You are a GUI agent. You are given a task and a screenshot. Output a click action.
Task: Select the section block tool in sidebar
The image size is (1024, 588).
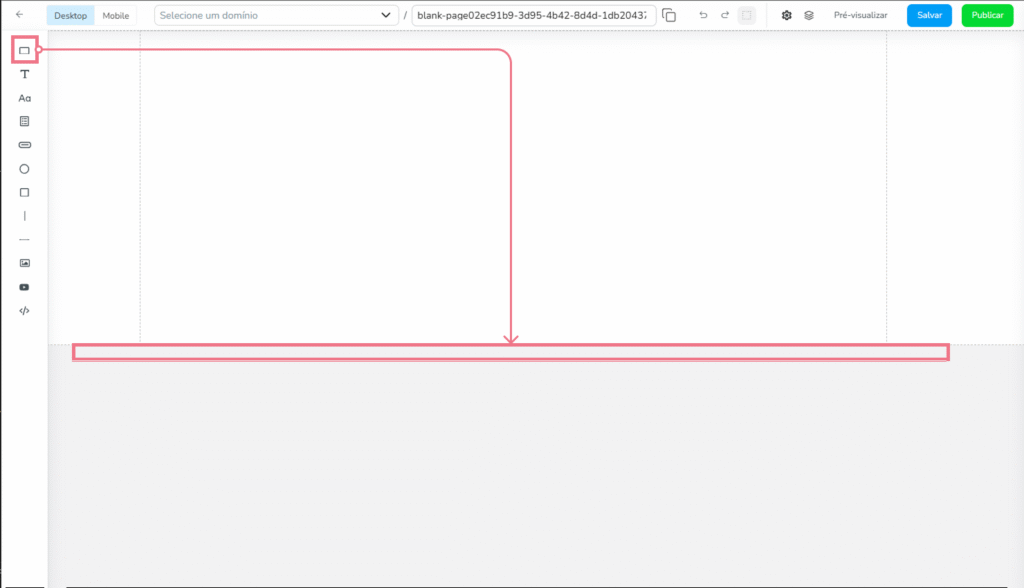[24, 50]
